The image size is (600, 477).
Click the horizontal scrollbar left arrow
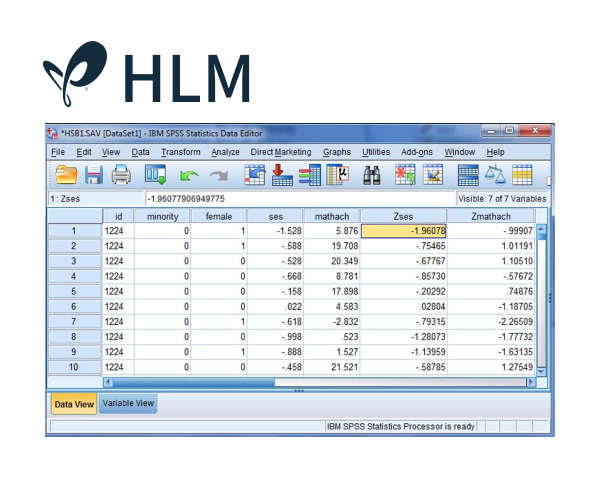click(x=108, y=382)
